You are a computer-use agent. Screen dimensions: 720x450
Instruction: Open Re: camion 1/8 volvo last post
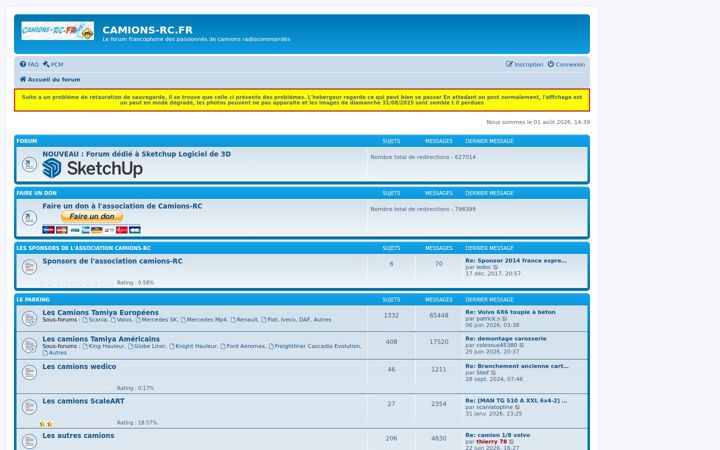click(x=497, y=435)
